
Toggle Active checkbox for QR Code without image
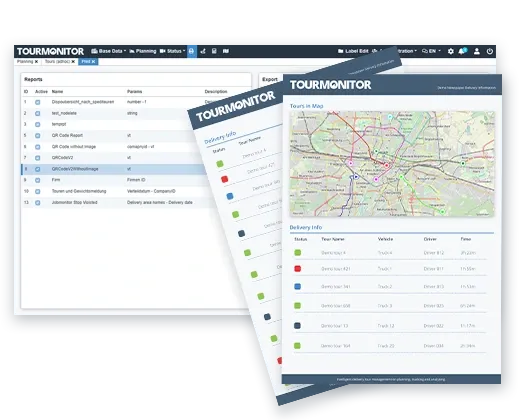[x=38, y=147]
